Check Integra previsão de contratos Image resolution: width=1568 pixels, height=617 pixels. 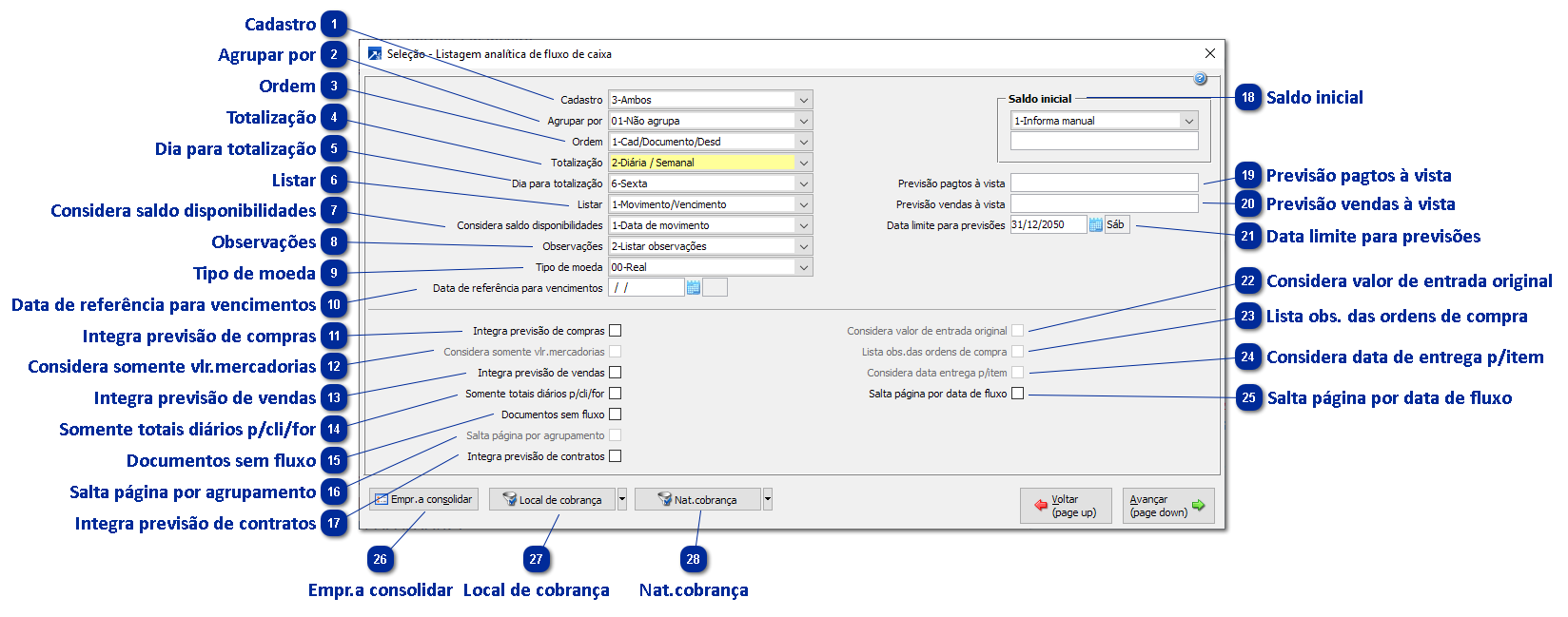tap(615, 456)
